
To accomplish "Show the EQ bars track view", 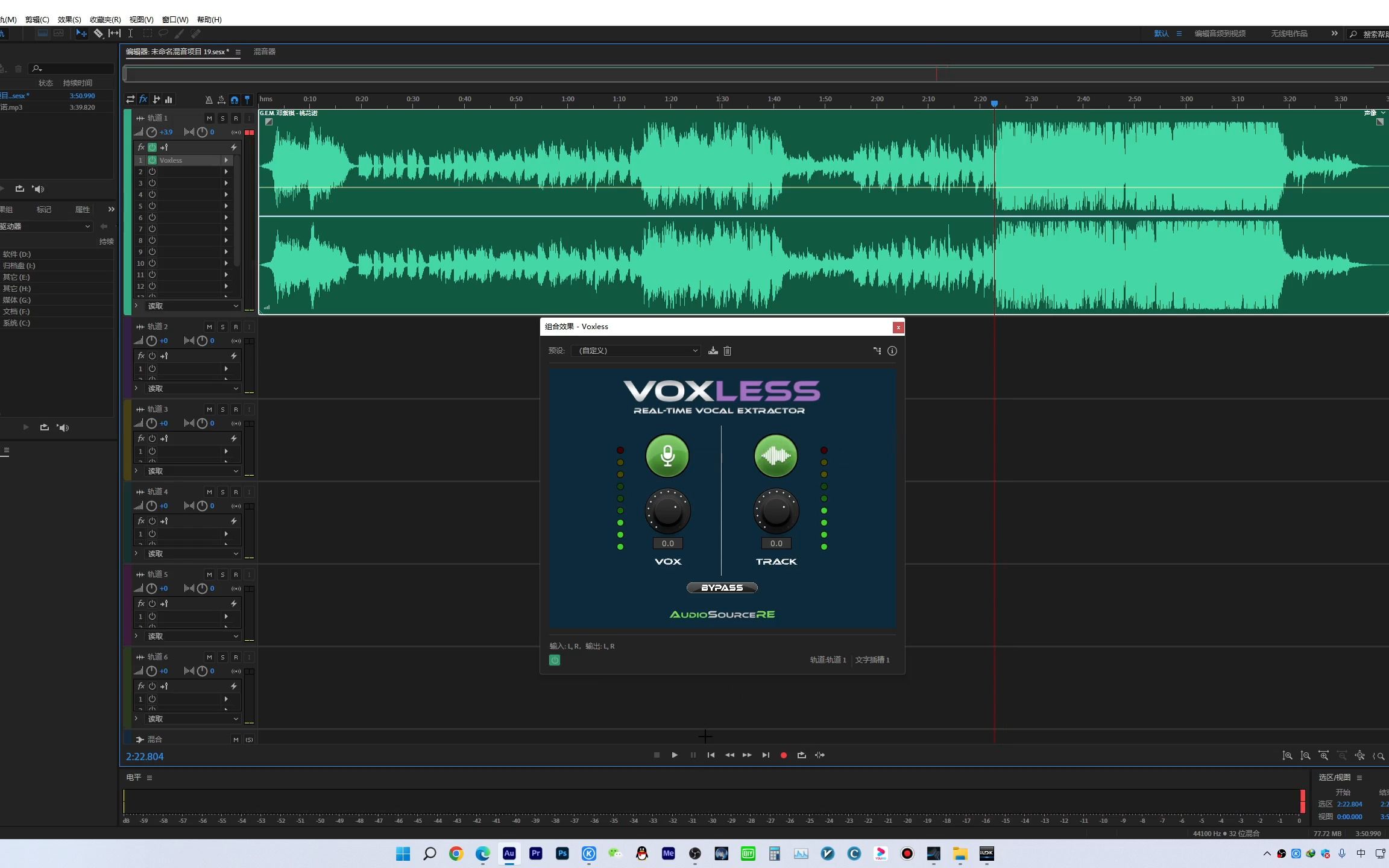I will pos(169,99).
